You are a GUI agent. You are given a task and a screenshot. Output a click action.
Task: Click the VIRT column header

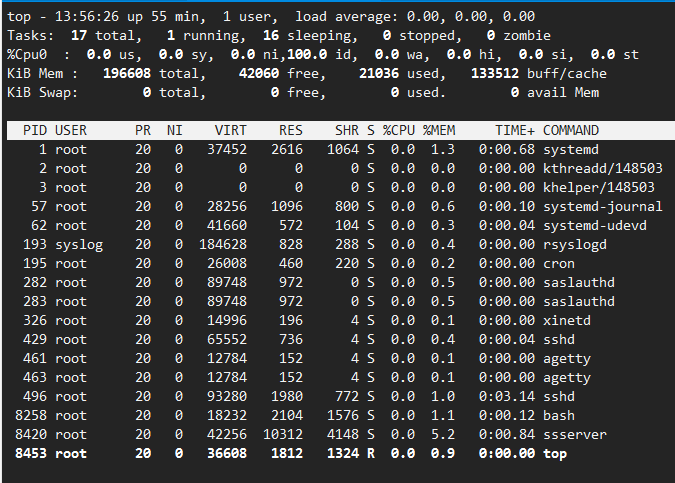pos(230,130)
